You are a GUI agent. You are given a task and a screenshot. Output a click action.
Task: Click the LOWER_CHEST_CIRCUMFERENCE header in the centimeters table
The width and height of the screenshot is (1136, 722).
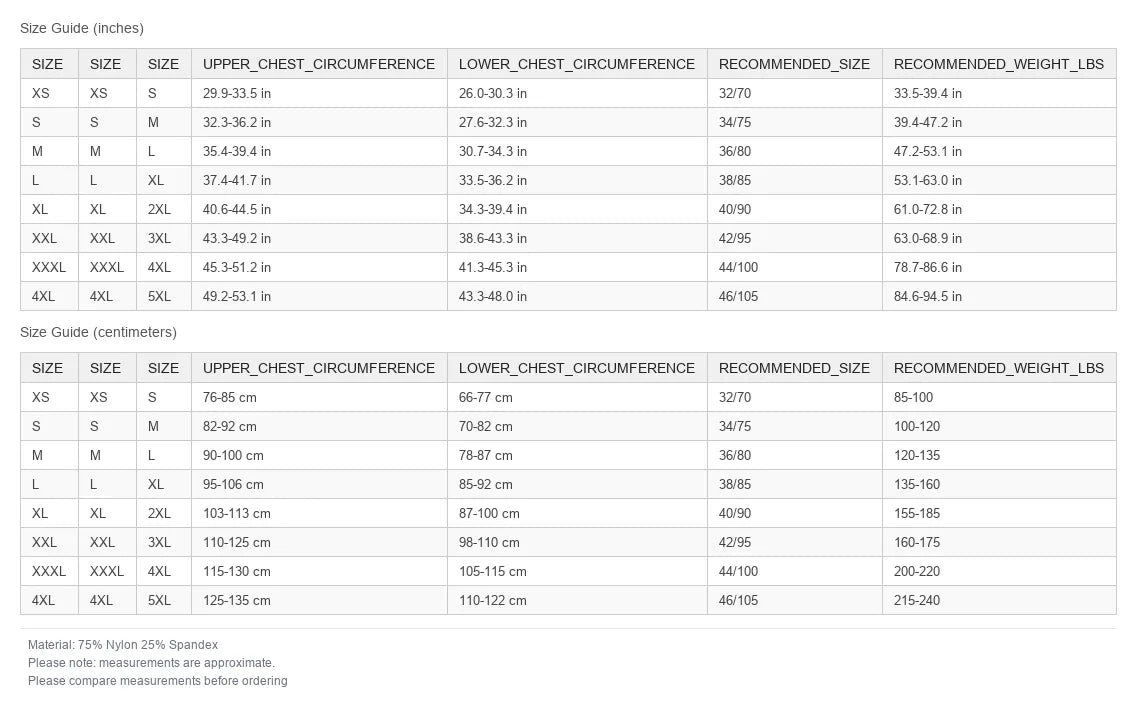[x=577, y=368]
